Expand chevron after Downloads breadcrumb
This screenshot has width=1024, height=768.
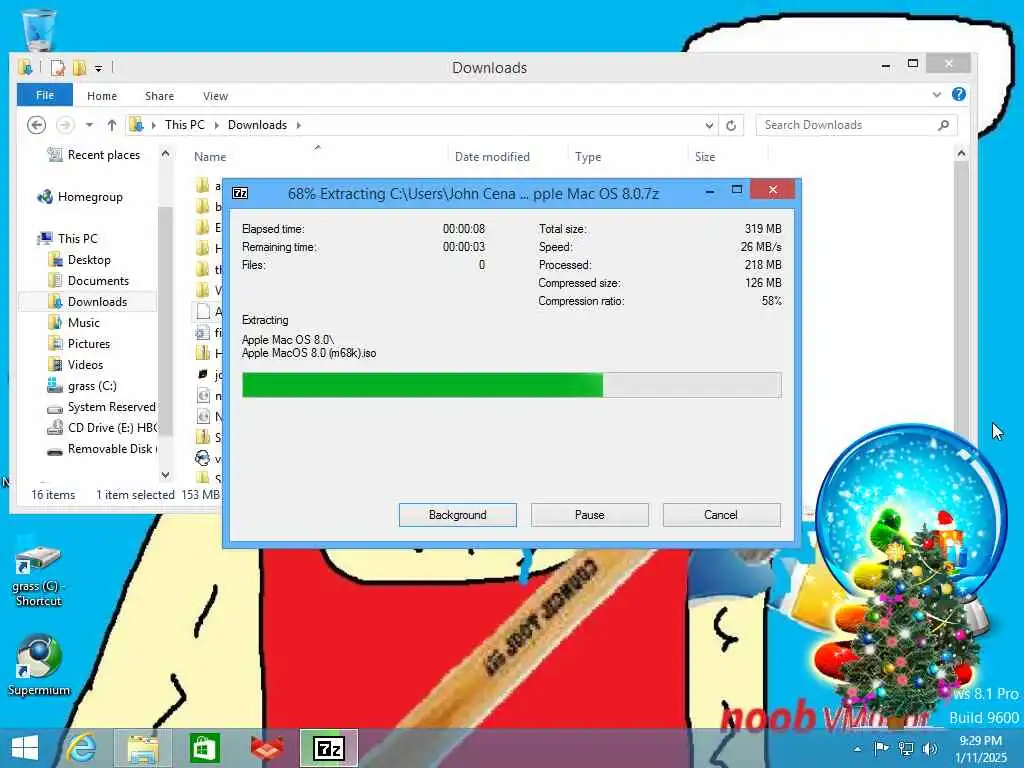click(298, 125)
